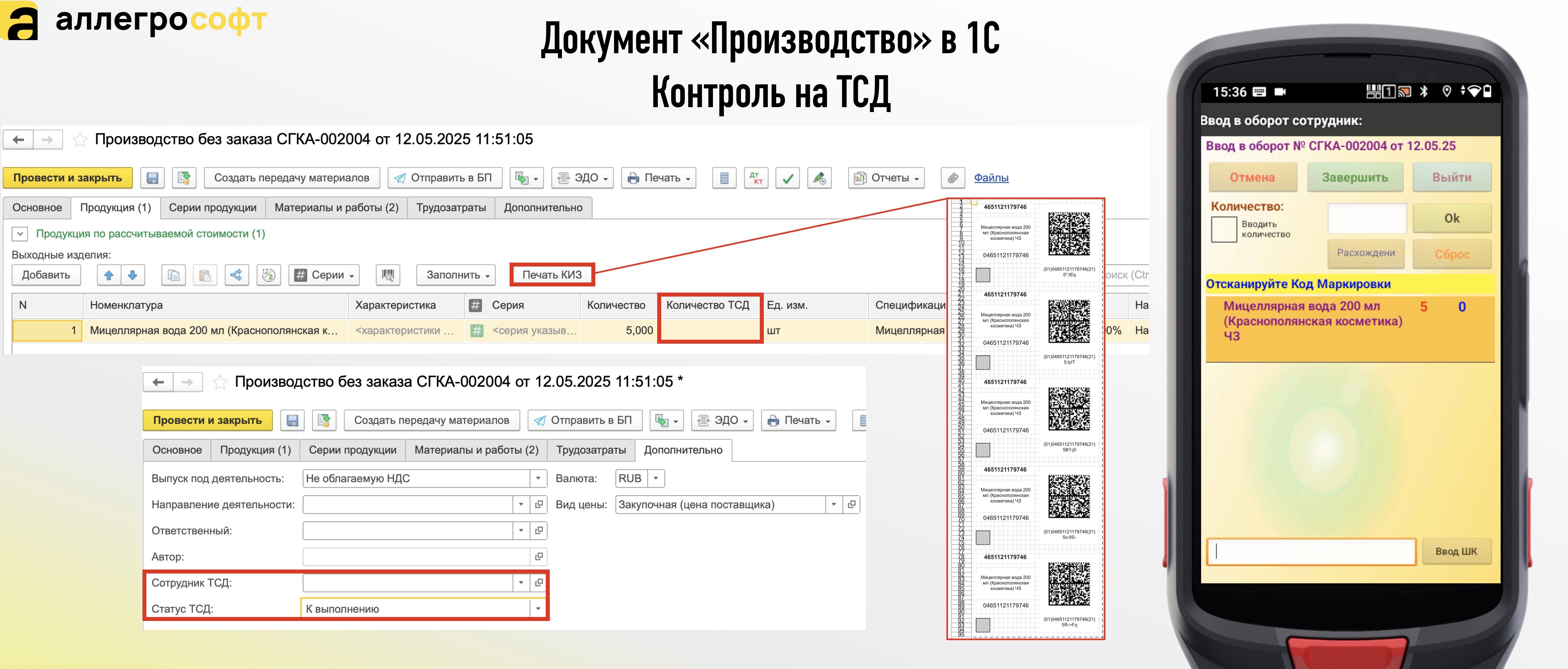Click the pencil-with-clock toolbar icon
Viewport: 1568px width, 669px height.
tap(819, 178)
